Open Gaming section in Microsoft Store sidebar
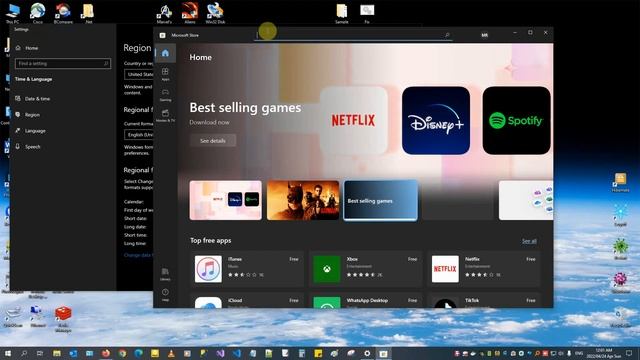Viewport: 640px width, 360px height. (165, 95)
